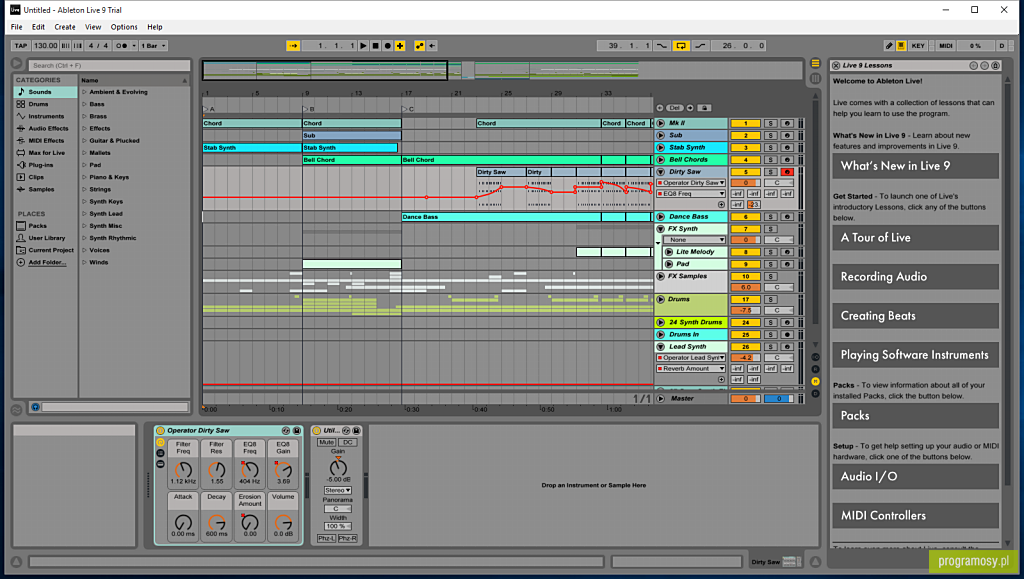This screenshot has width=1024, height=579.
Task: Toggle Operator Dirty Saw device activator
Action: tap(160, 431)
